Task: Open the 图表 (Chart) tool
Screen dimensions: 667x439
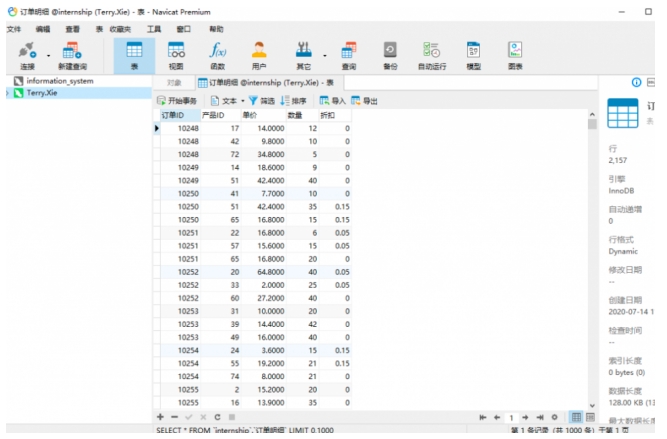Action: [515, 55]
